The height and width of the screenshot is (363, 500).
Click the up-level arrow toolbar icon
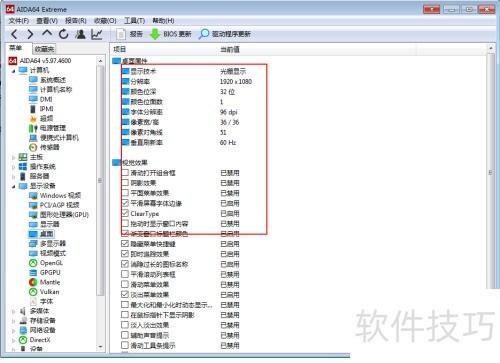coord(47,33)
